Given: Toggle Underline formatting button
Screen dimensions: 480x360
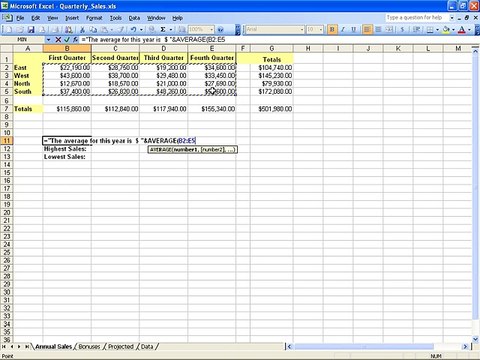Looking at the screenshot, I should click(x=354, y=30).
